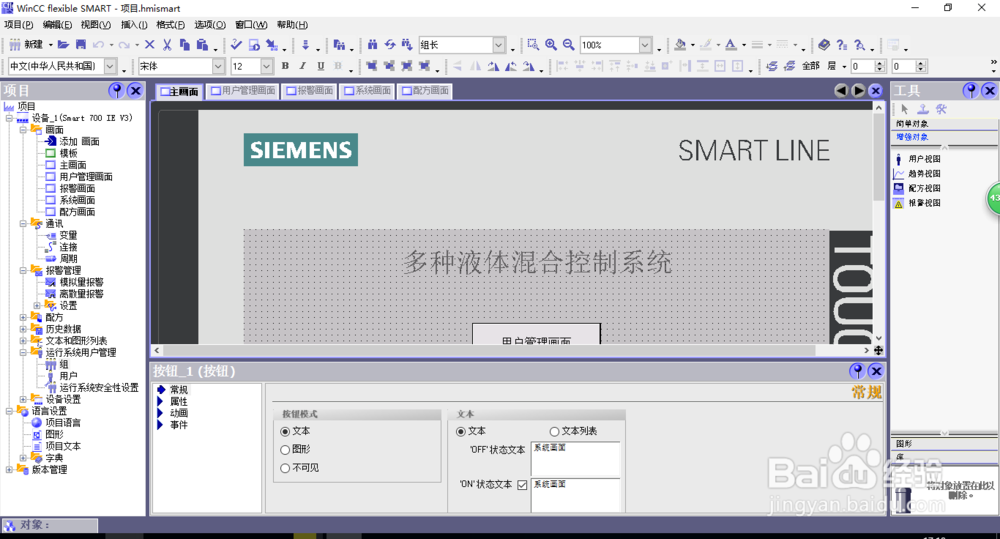Image resolution: width=1000 pixels, height=539 pixels.
Task: Start runtime simulator icon in the toolbar
Action: 254,45
